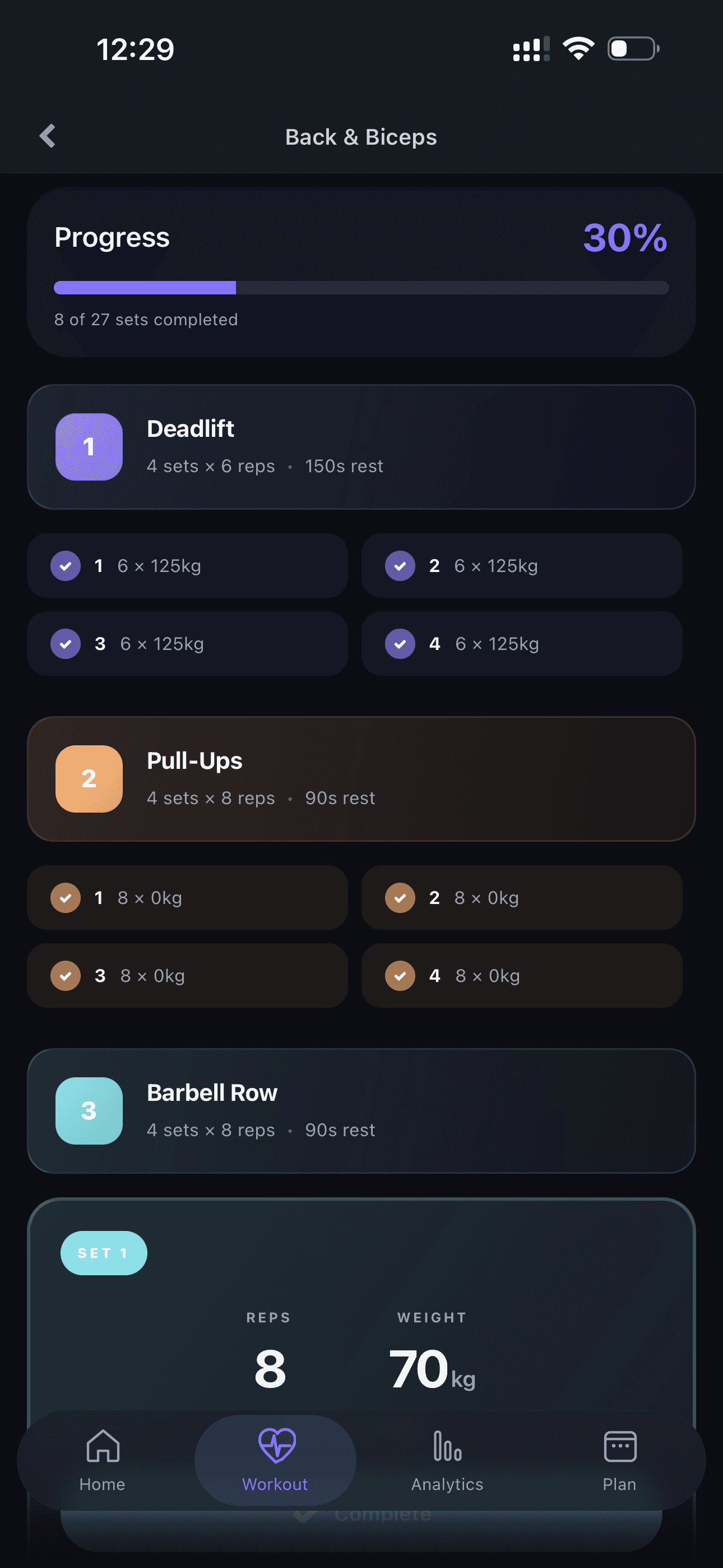Viewport: 723px width, 1568px height.
Task: Navigate back using the top-left chevron
Action: (x=47, y=136)
